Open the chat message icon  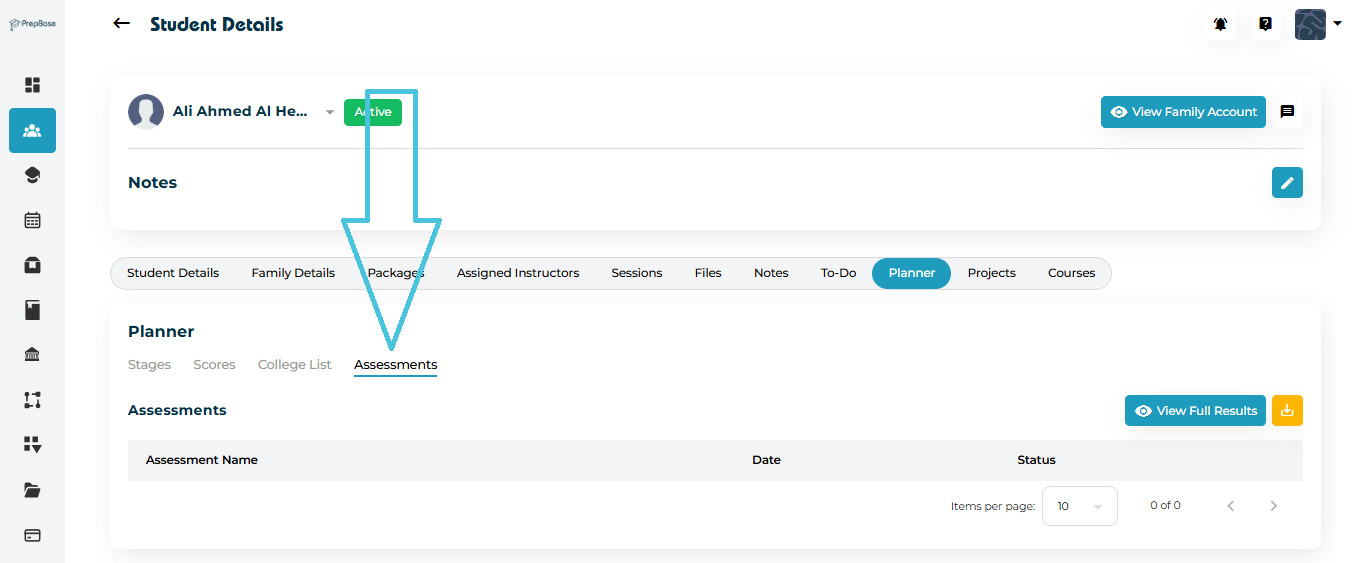(1287, 112)
